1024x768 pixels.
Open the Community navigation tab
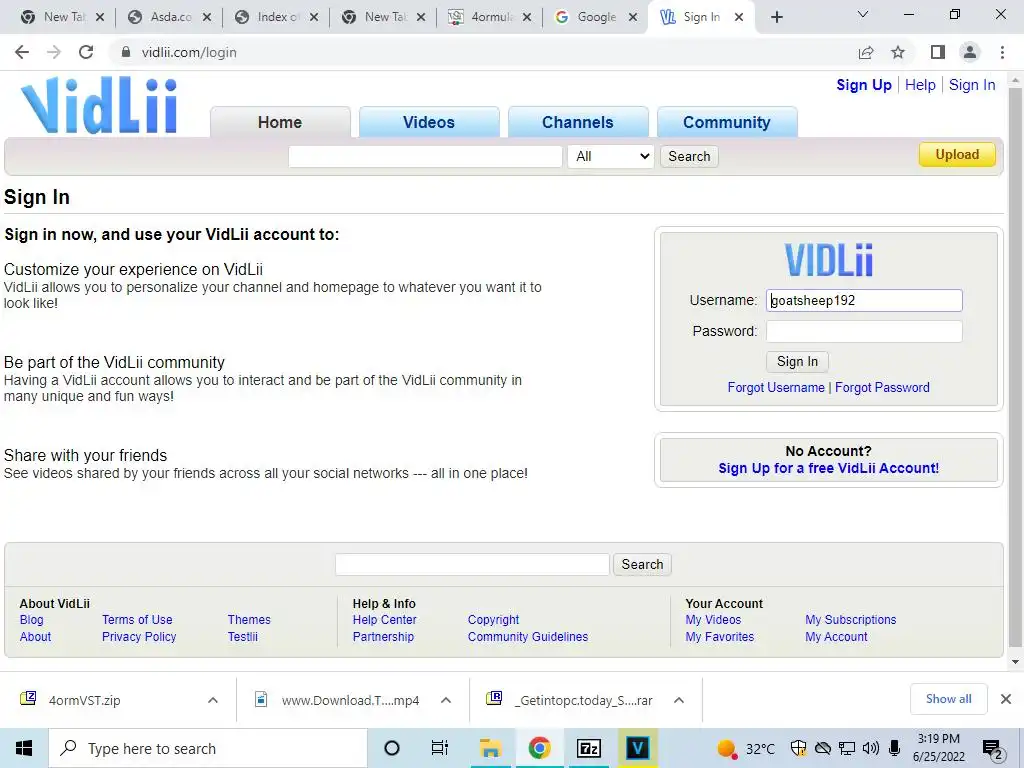[x=727, y=122]
